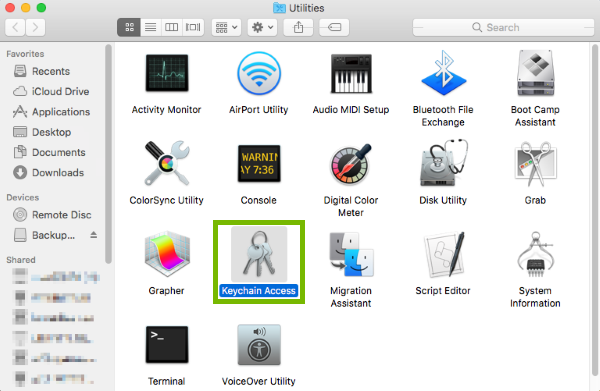This screenshot has height=391, width=600.
Task: Open Downloads in the sidebar
Action: pyautogui.click(x=49, y=173)
